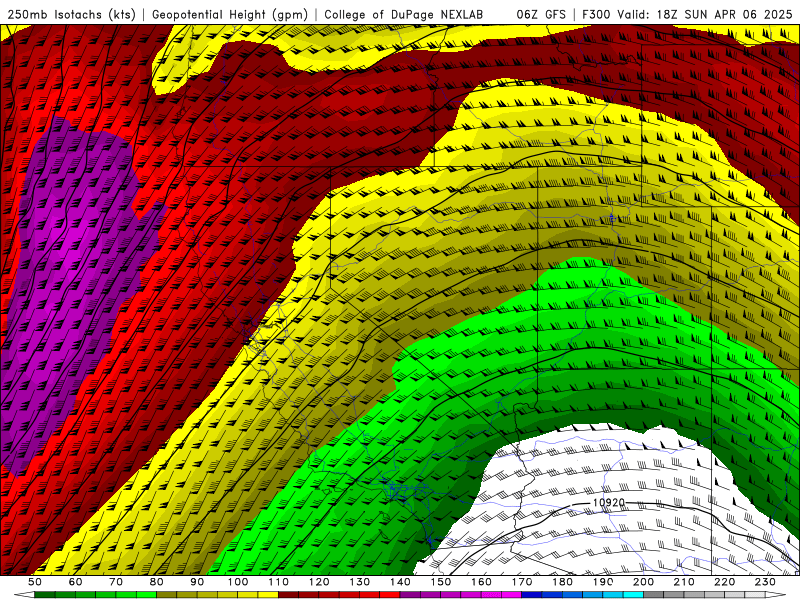Viewport: 800px width, 600px height.
Task: Click the '100' tick label on color bar
Action: (x=238, y=582)
